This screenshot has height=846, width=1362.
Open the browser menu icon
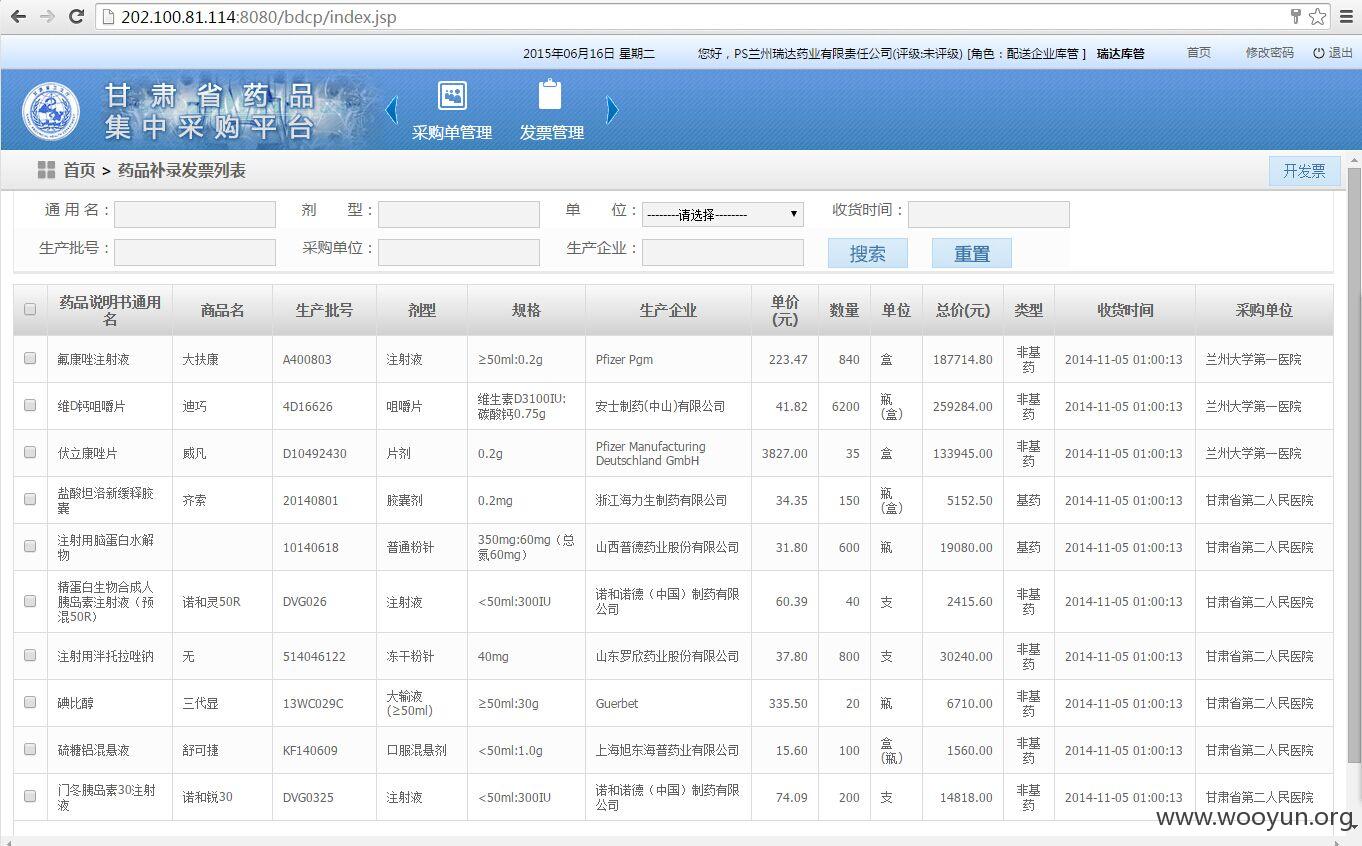(x=1345, y=16)
